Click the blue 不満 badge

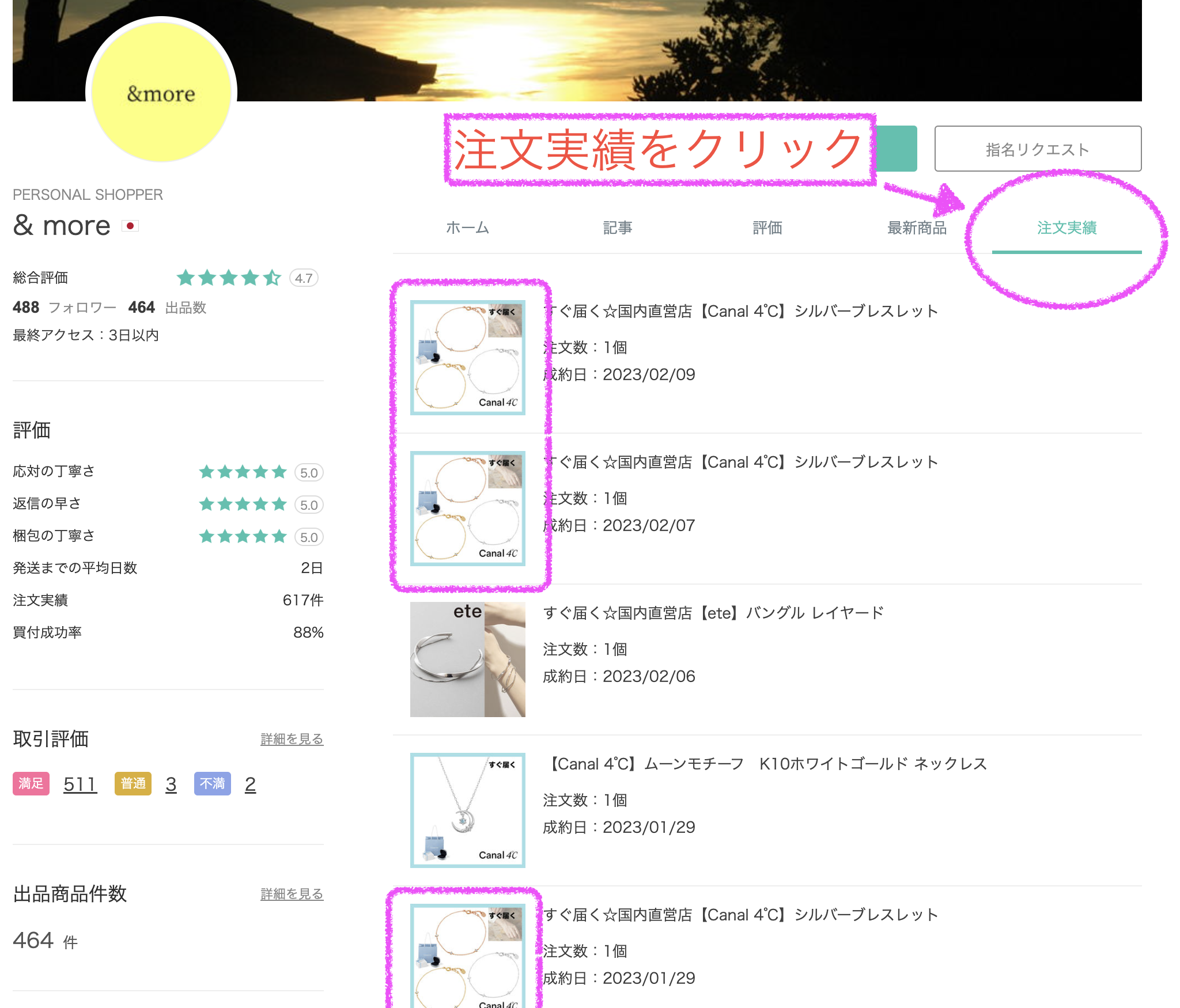[213, 783]
